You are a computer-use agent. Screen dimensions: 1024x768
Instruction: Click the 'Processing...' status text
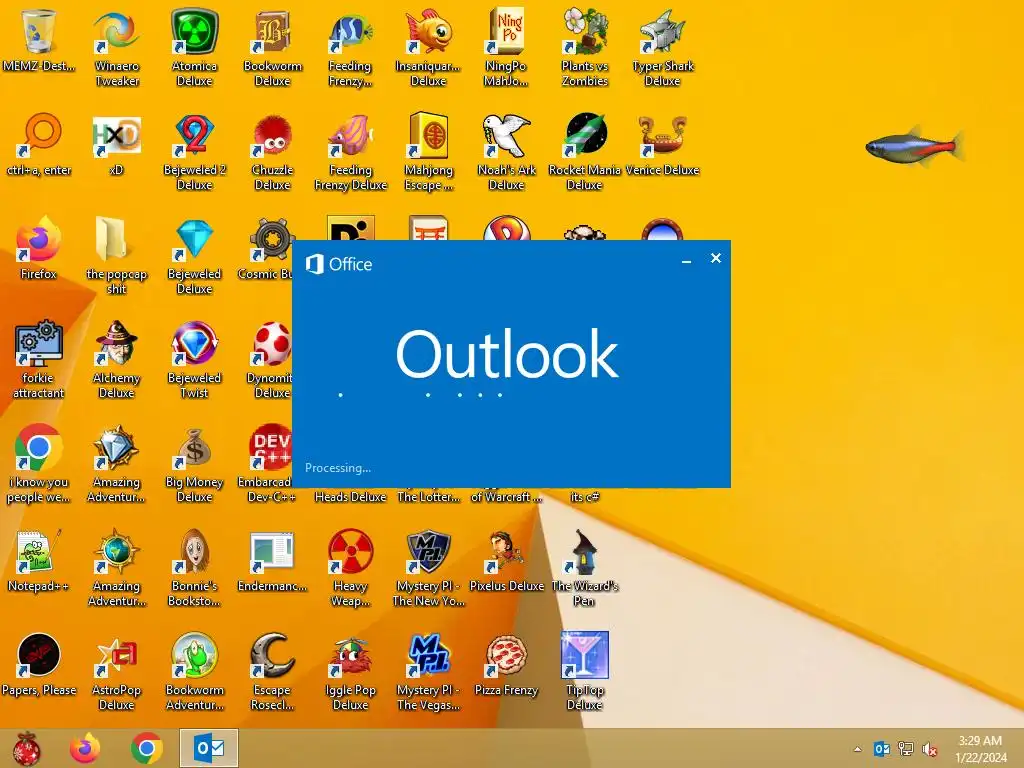338,468
